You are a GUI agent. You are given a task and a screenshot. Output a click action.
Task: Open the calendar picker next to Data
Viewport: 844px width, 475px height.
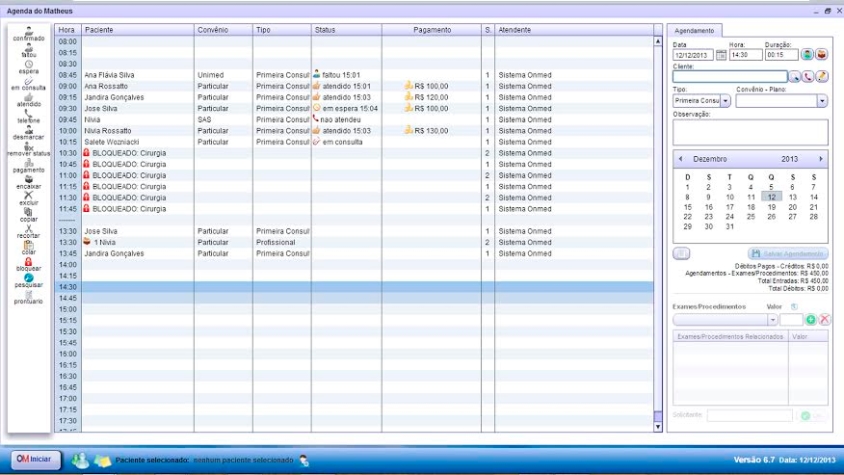tap(721, 55)
